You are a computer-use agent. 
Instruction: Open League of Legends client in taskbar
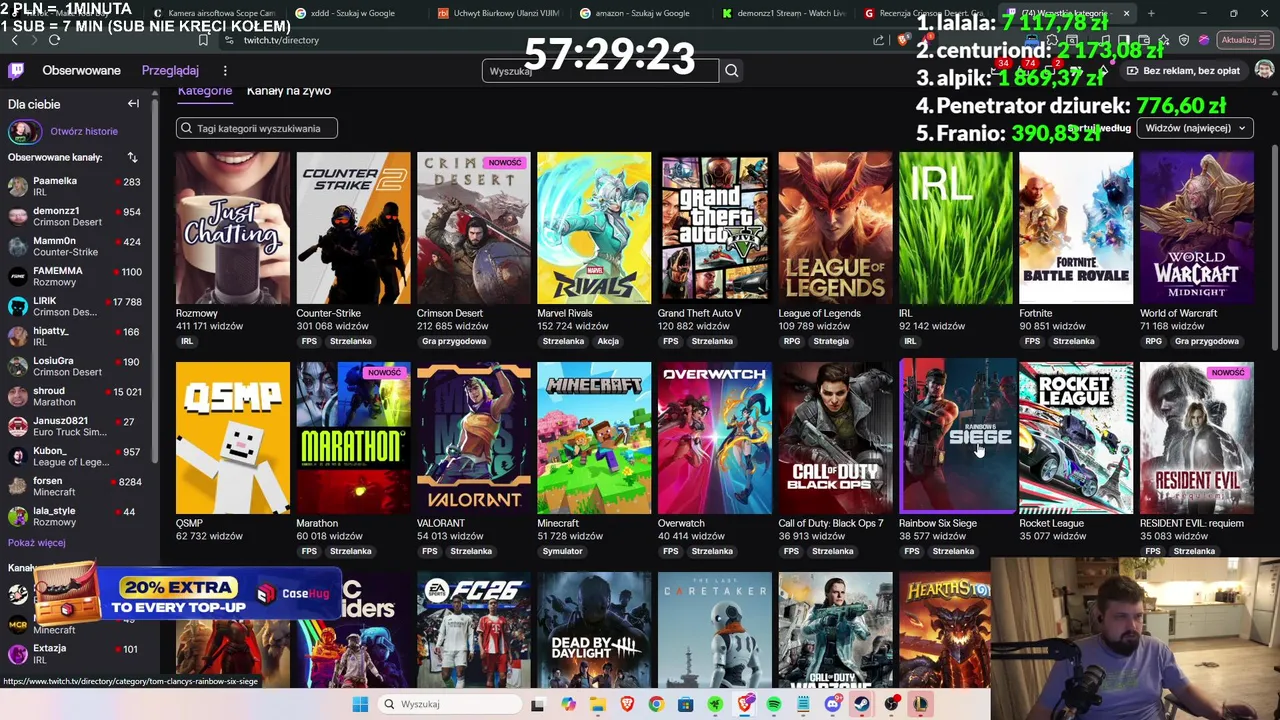[920, 704]
